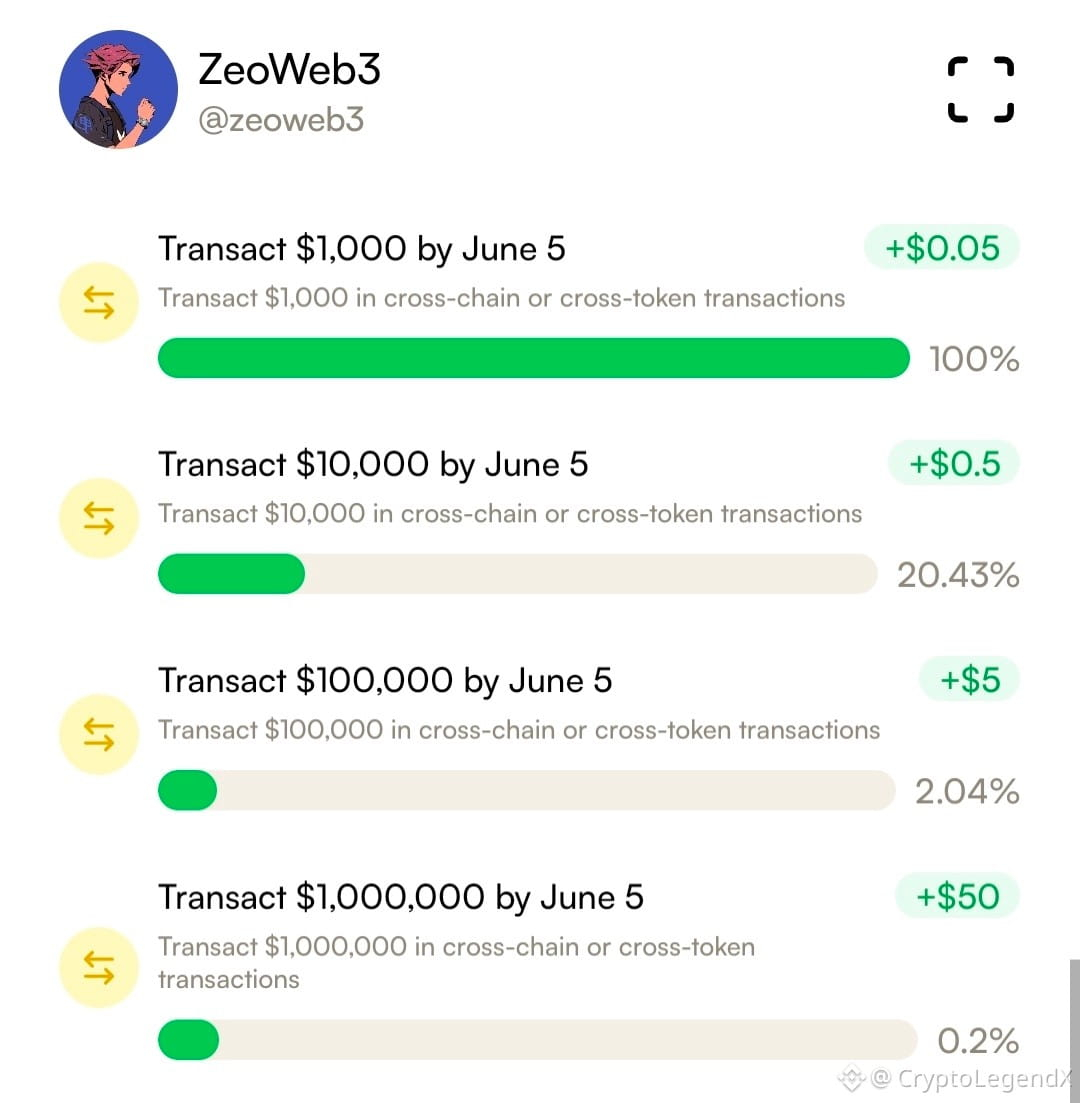Viewport: 1080px width, 1103px height.
Task: Open the QR scan frame icon
Action: tap(981, 89)
